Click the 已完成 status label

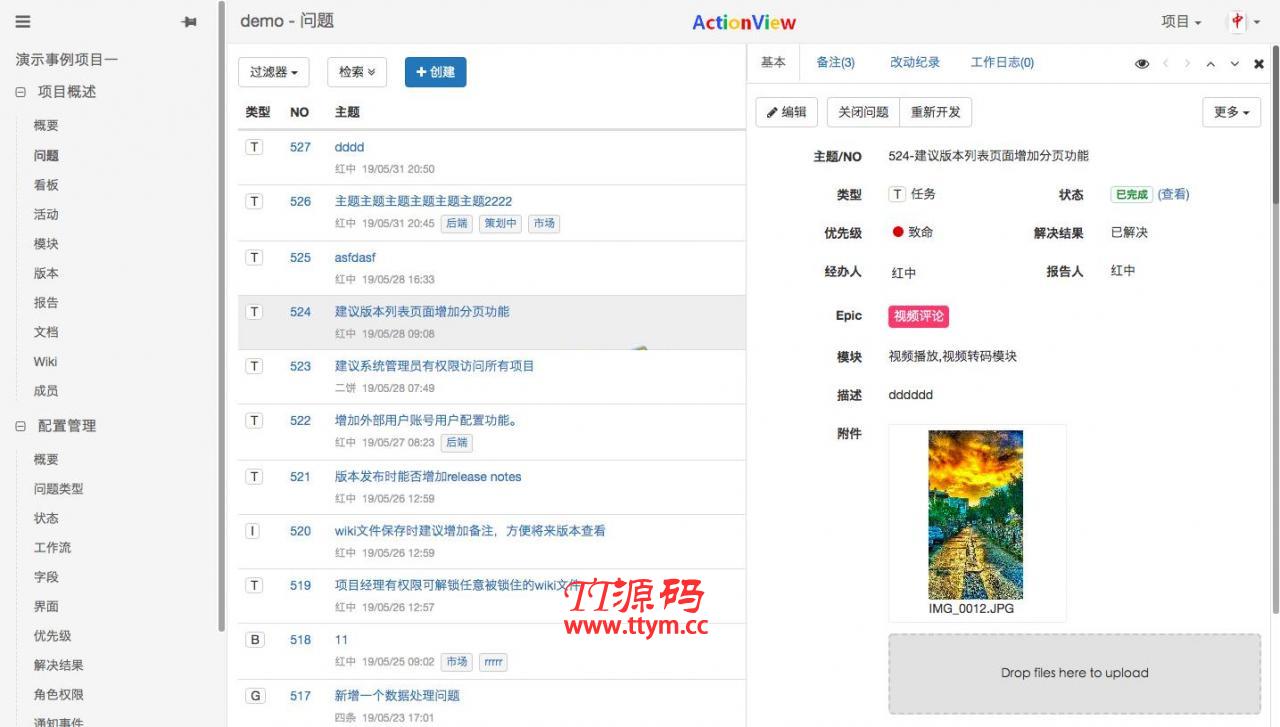coord(1131,194)
